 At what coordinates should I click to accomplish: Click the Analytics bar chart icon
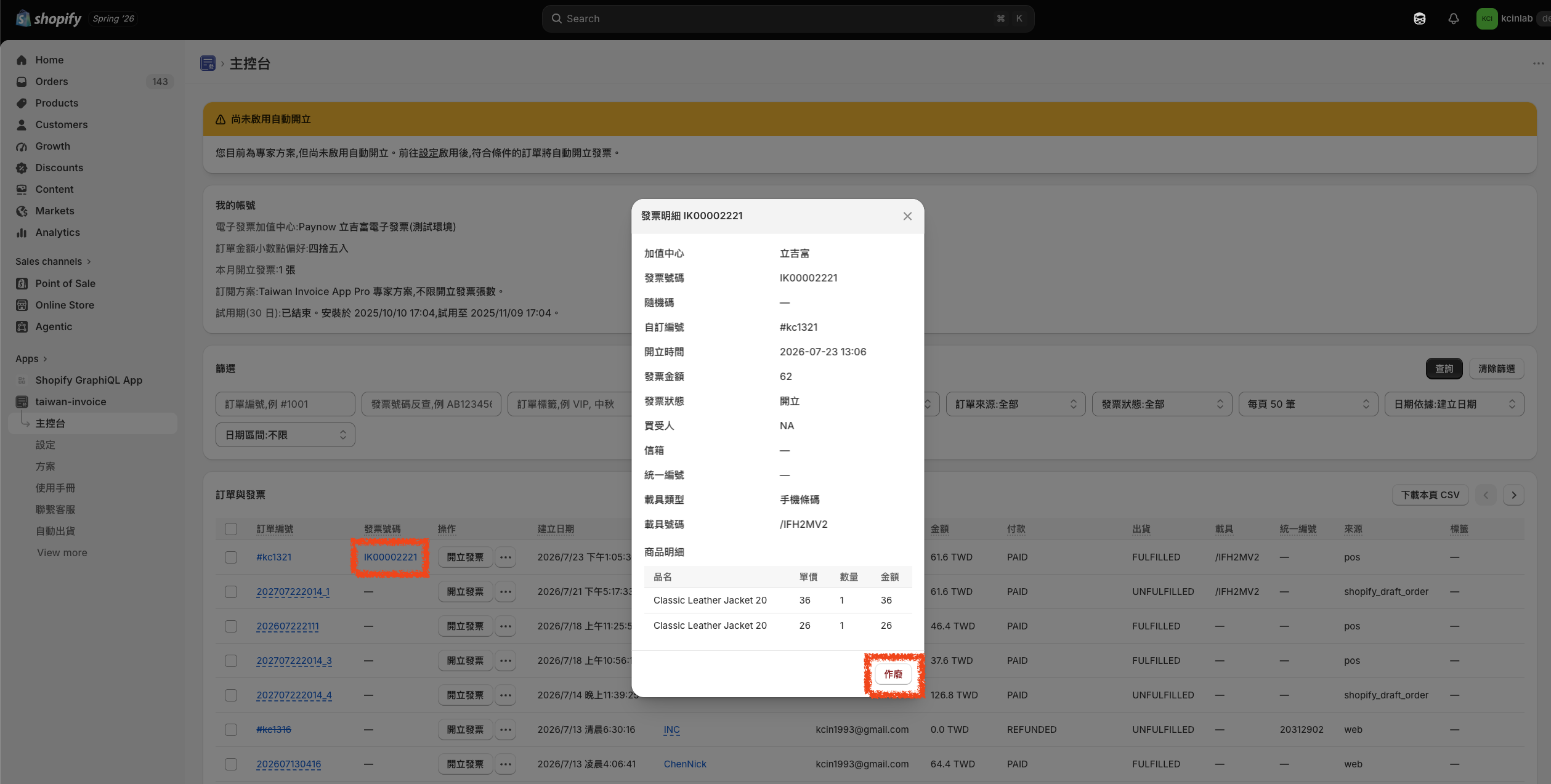(22, 232)
